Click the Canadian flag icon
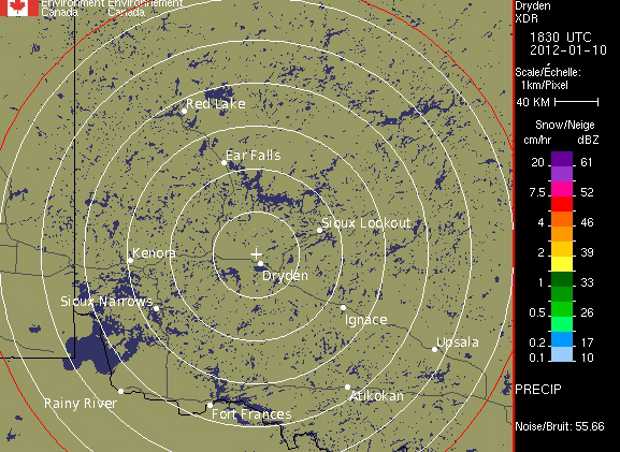This screenshot has width=620, height=452. [x=21, y=8]
